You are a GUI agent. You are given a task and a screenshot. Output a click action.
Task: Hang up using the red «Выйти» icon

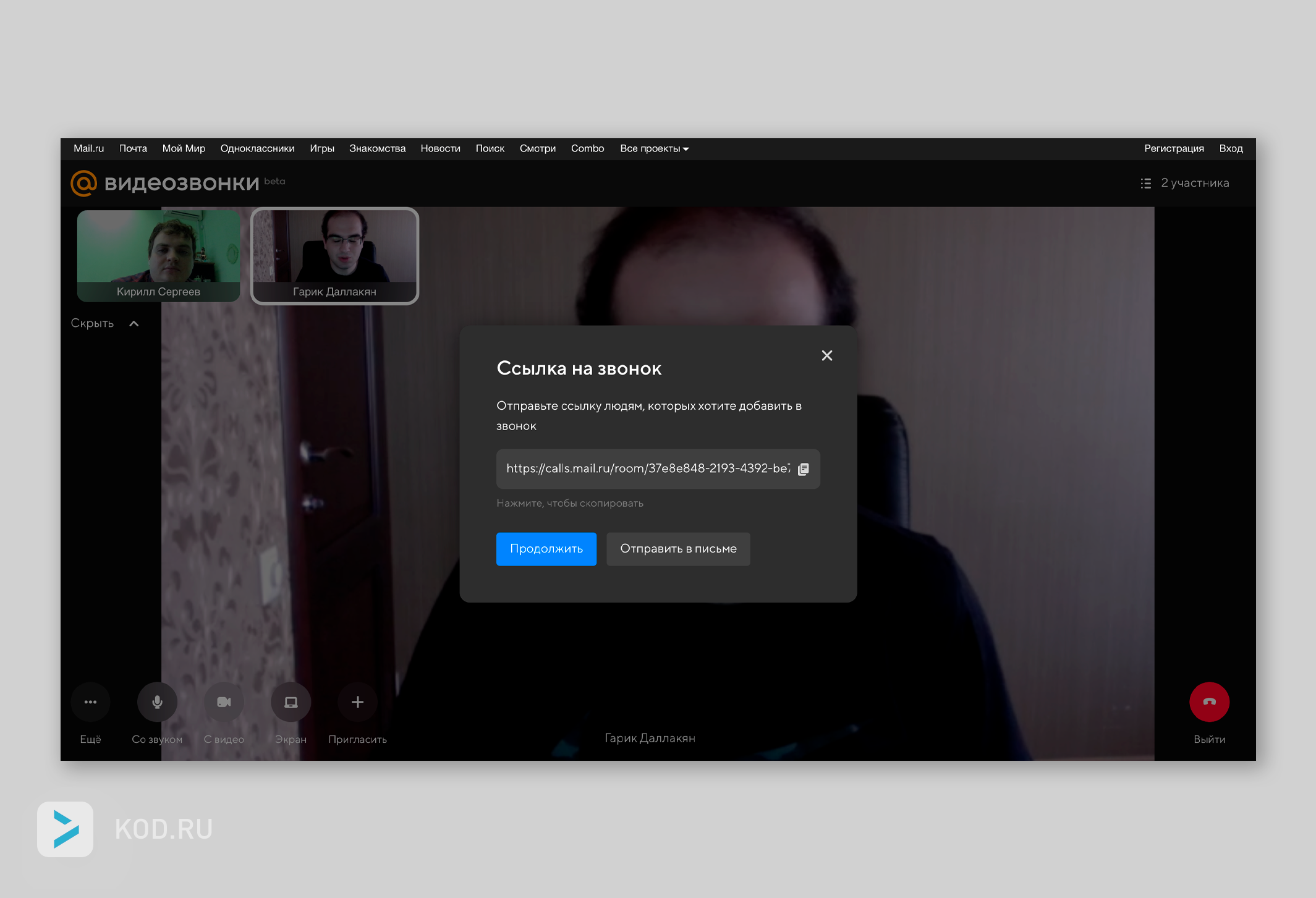pos(1209,701)
